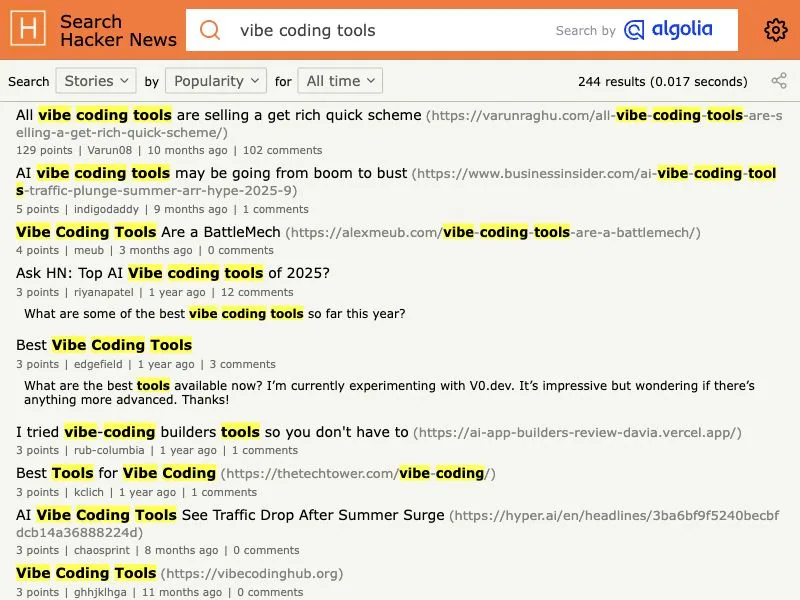
Task: Click the '9 months ago' timestamp
Action: pyautogui.click(x=191, y=209)
